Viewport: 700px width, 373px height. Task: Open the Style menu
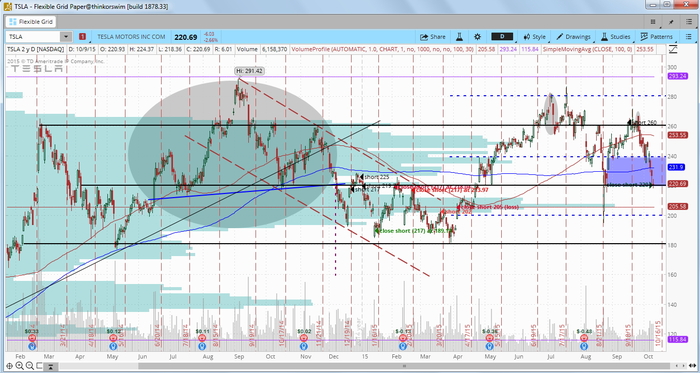(534, 37)
